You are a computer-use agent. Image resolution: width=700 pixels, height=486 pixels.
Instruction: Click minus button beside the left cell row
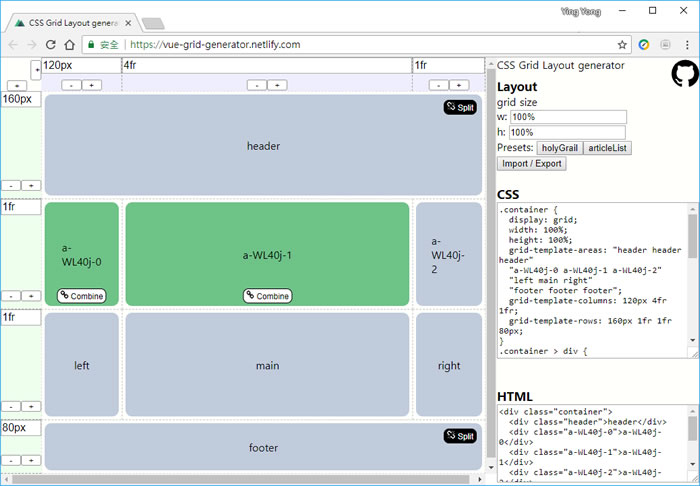tap(11, 407)
